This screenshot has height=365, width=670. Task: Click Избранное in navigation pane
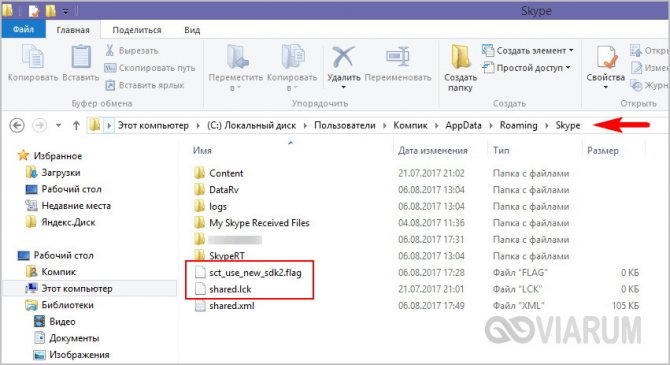(x=57, y=156)
